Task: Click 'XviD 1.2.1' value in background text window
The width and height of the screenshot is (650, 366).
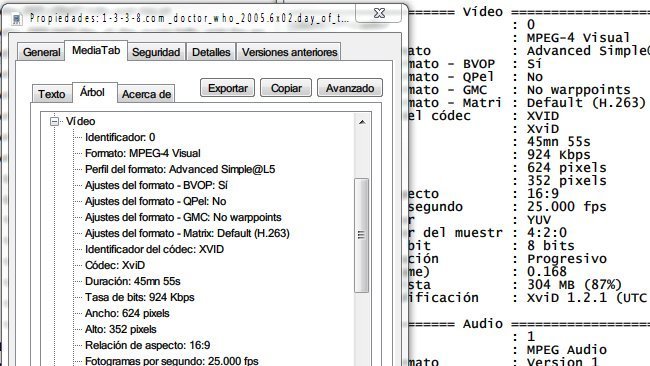Action: pyautogui.click(x=567, y=298)
